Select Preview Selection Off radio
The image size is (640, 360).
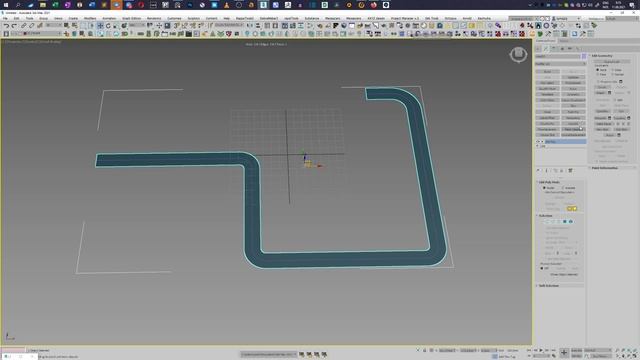542,269
